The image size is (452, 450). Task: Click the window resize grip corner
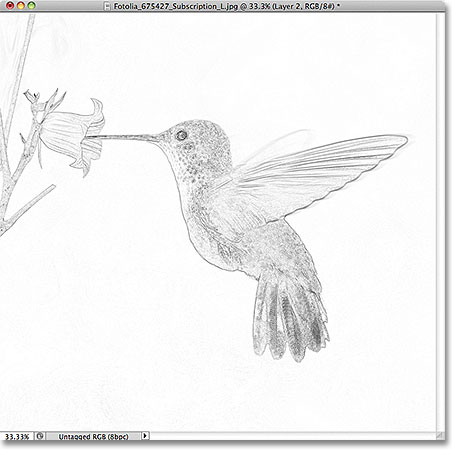441,436
